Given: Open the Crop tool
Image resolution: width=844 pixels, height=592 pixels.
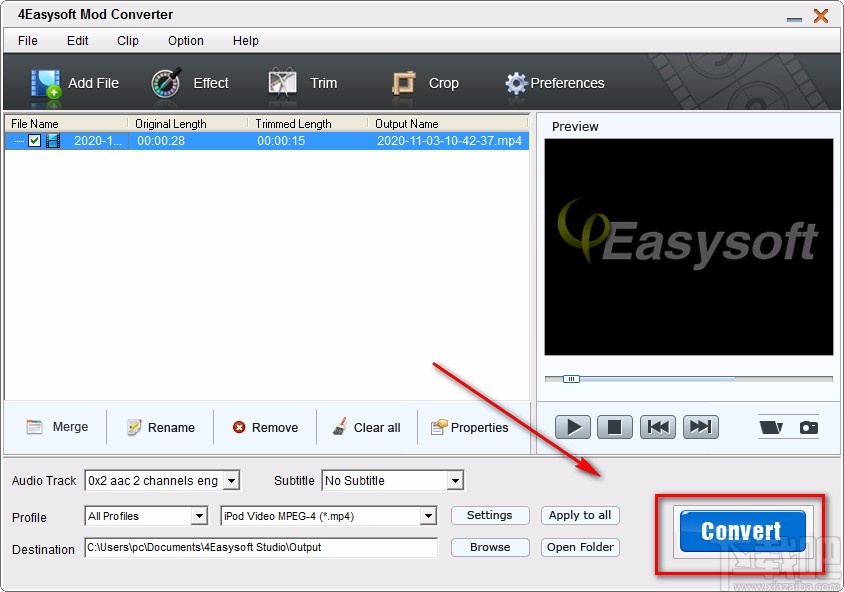Looking at the screenshot, I should (405, 84).
